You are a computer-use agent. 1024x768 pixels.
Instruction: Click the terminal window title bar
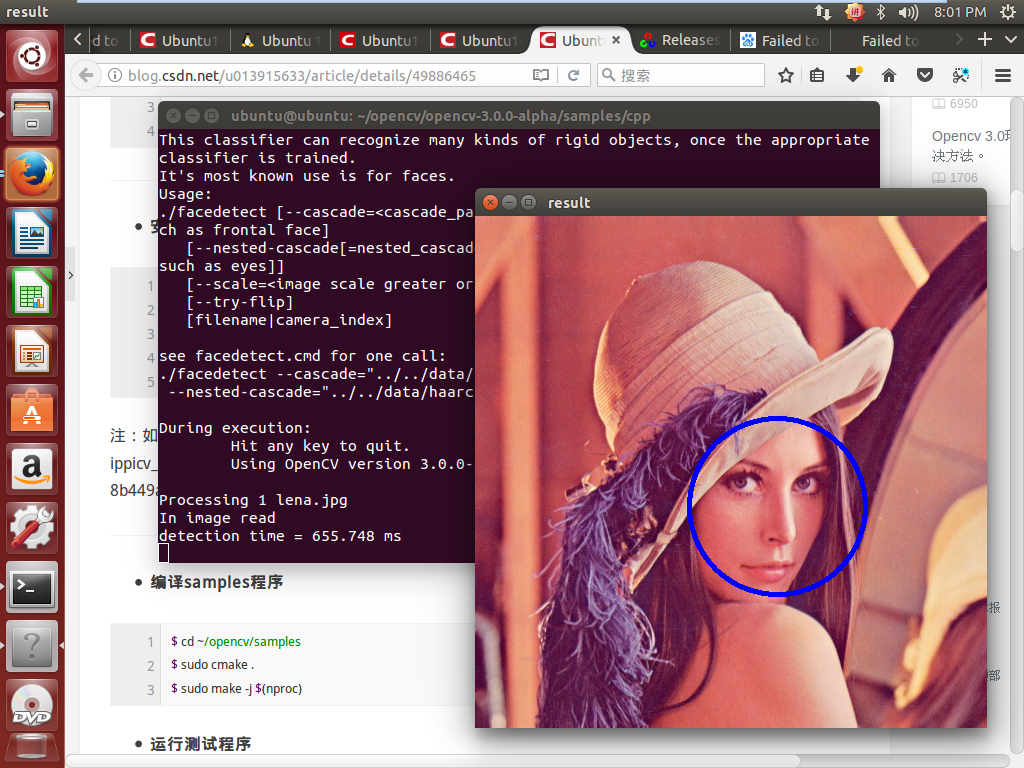519,116
